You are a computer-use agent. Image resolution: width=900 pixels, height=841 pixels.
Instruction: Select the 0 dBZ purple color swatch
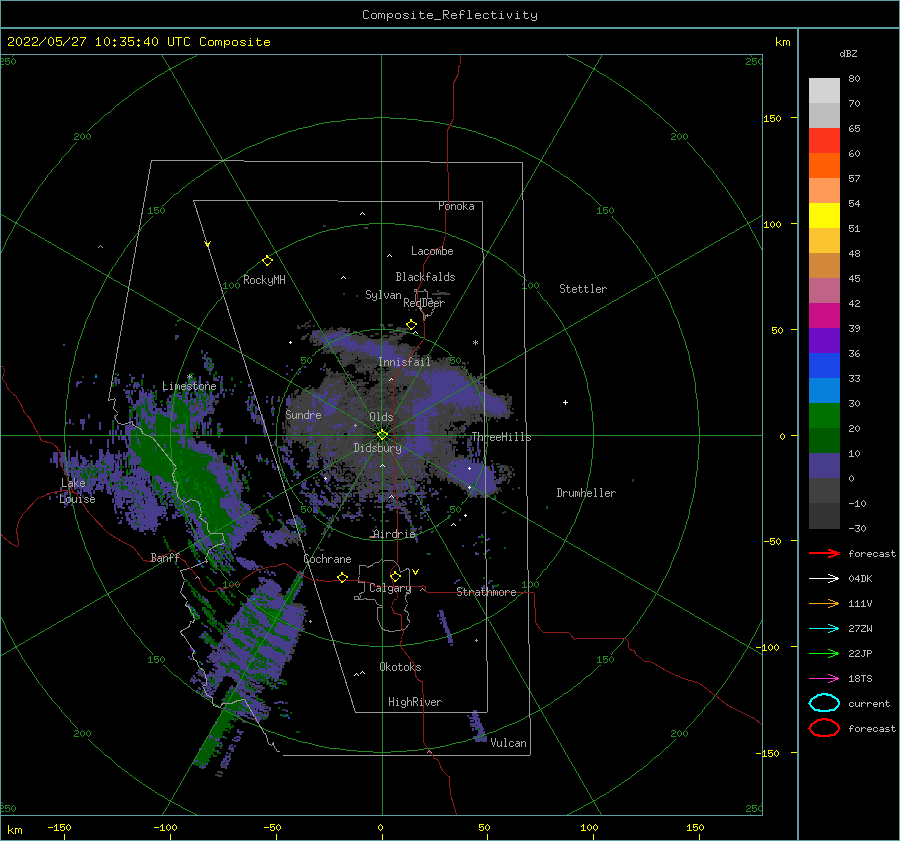[x=824, y=466]
